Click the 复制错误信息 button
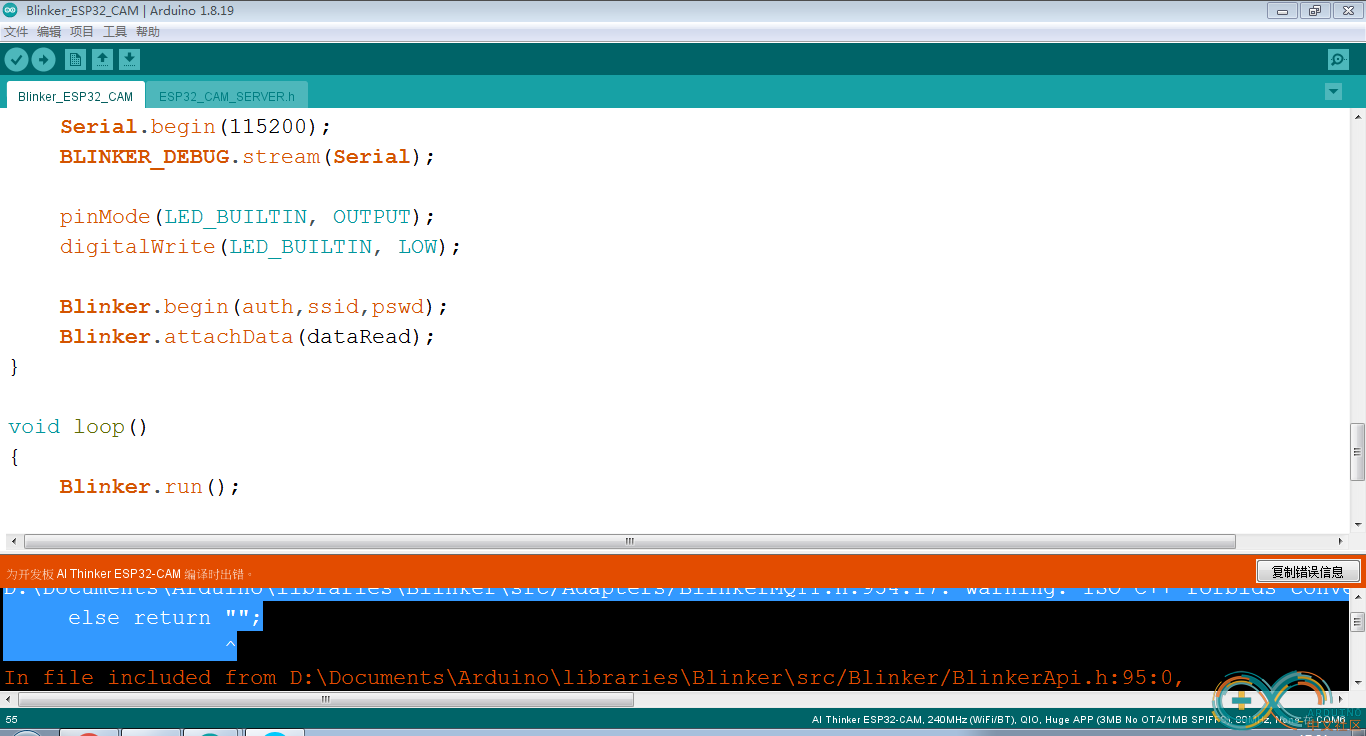 (1308, 572)
